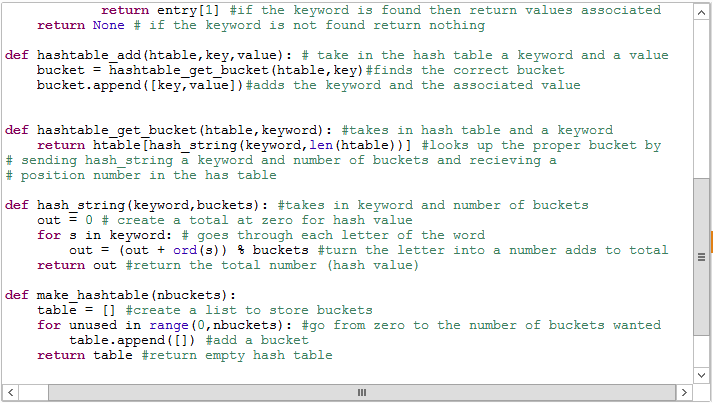The height and width of the screenshot is (403, 713).
Task: Click the 'bucket.append([key,value])' code
Action: [x=141, y=85]
